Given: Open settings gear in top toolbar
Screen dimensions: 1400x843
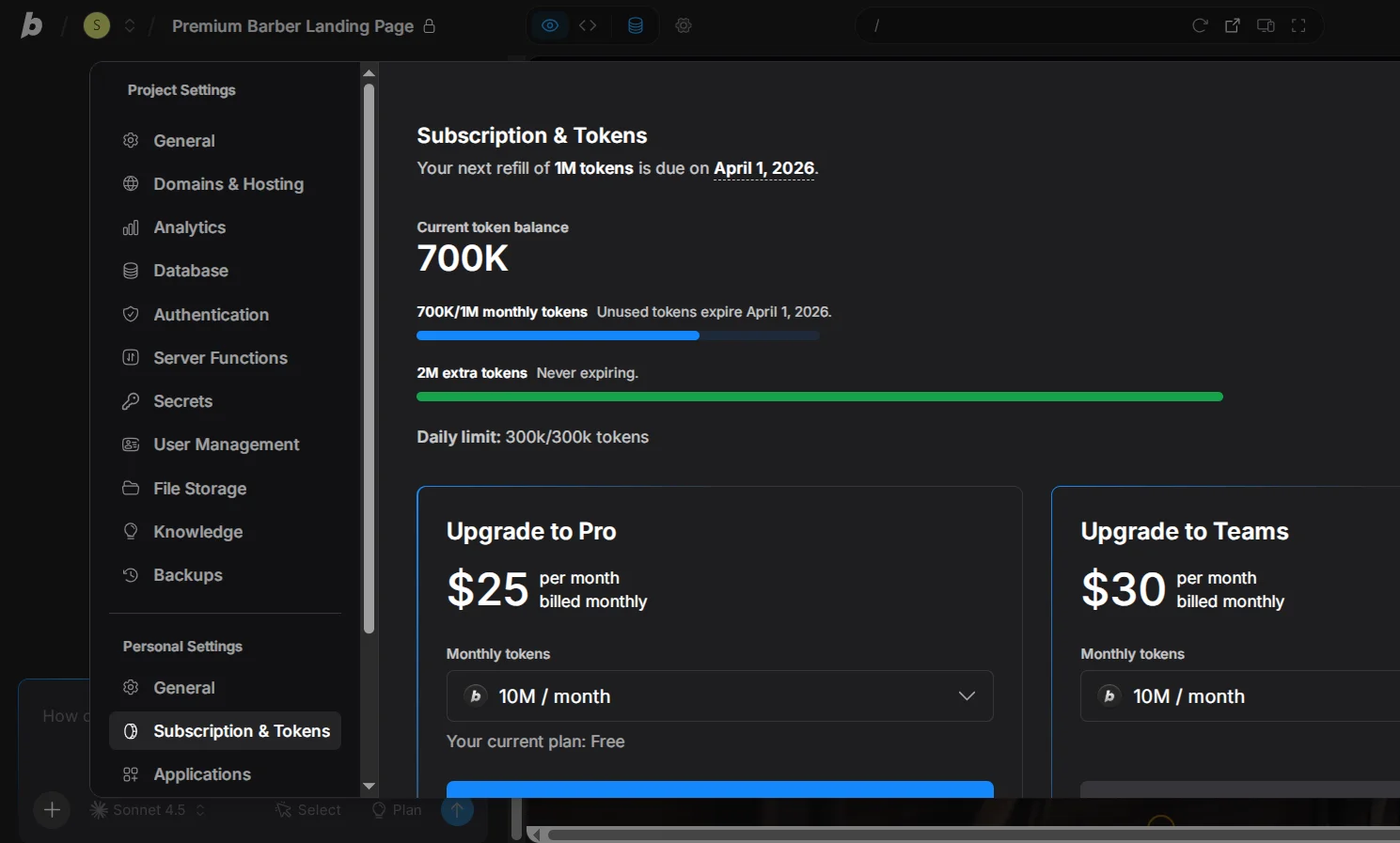Looking at the screenshot, I should coord(684,25).
